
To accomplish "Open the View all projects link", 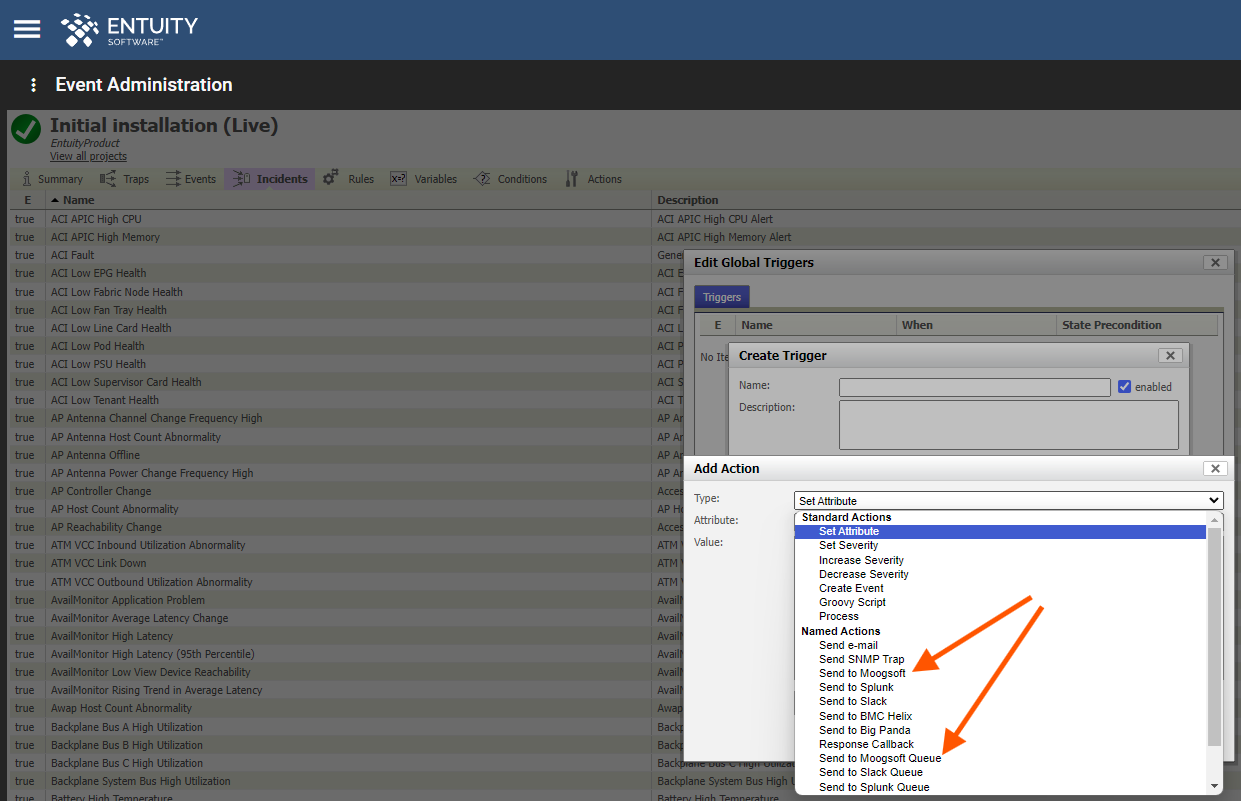I will click(88, 156).
